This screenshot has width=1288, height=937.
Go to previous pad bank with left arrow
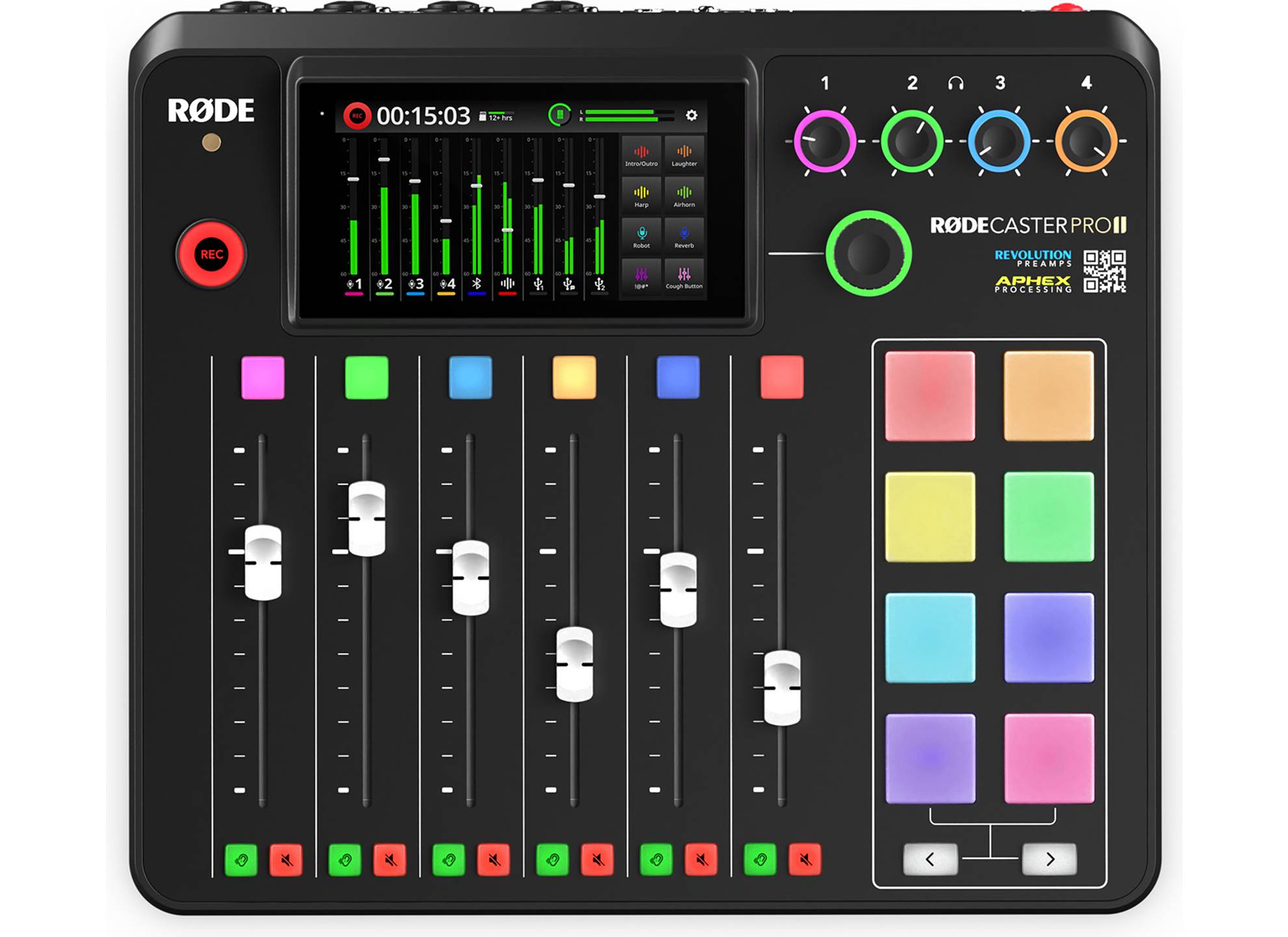[x=930, y=860]
